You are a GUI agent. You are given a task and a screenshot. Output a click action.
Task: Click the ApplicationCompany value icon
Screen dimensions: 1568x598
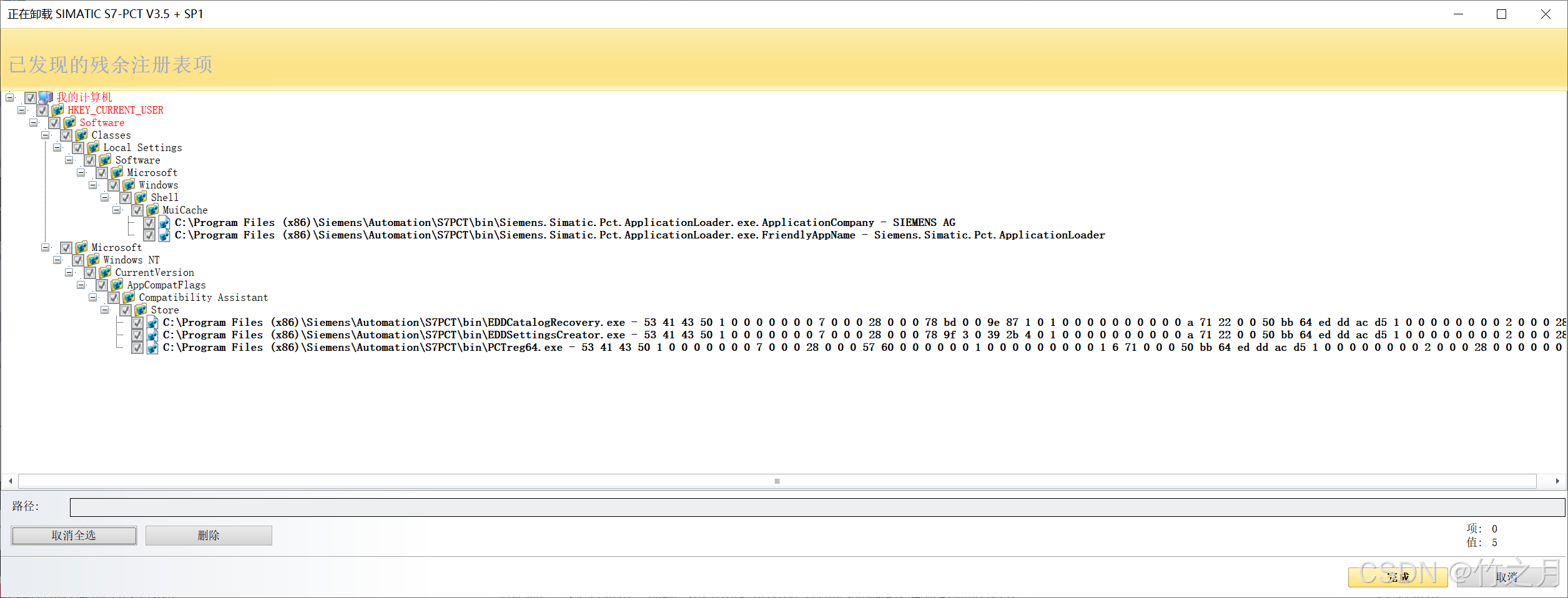164,222
